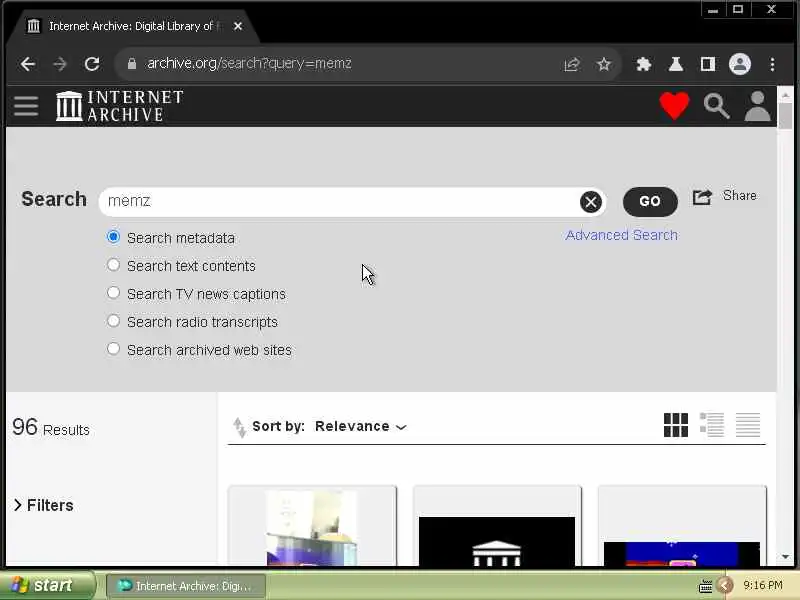Click the Internet Archive taskbar button
800x600 pixels.
pyautogui.click(x=186, y=586)
